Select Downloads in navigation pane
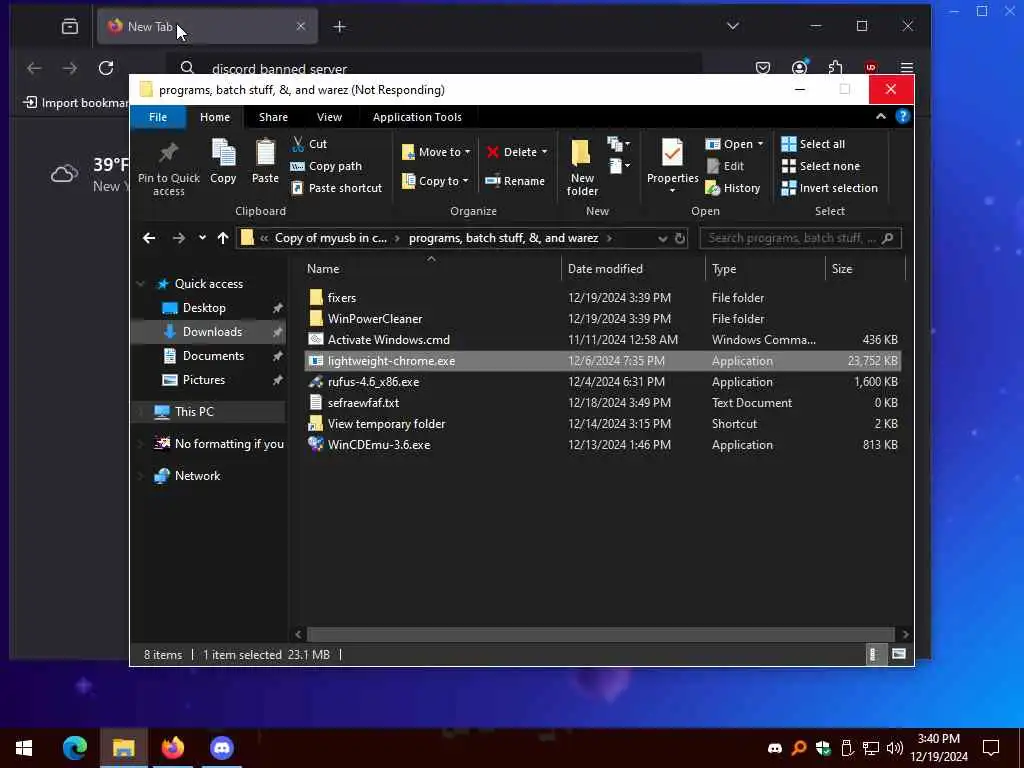Viewport: 1024px width, 768px height. click(212, 332)
